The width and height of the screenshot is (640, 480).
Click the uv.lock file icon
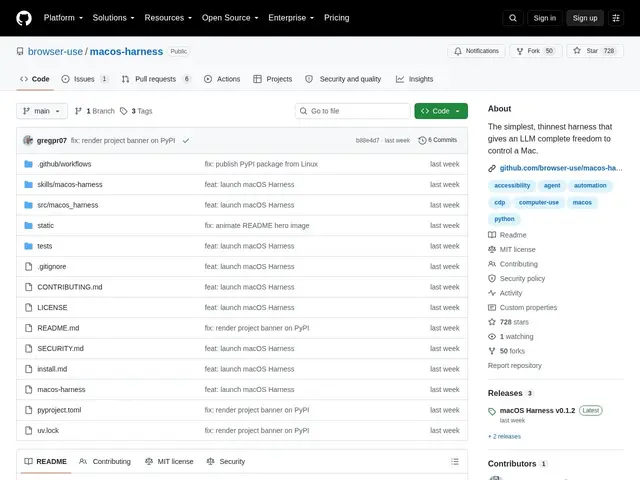(x=28, y=430)
